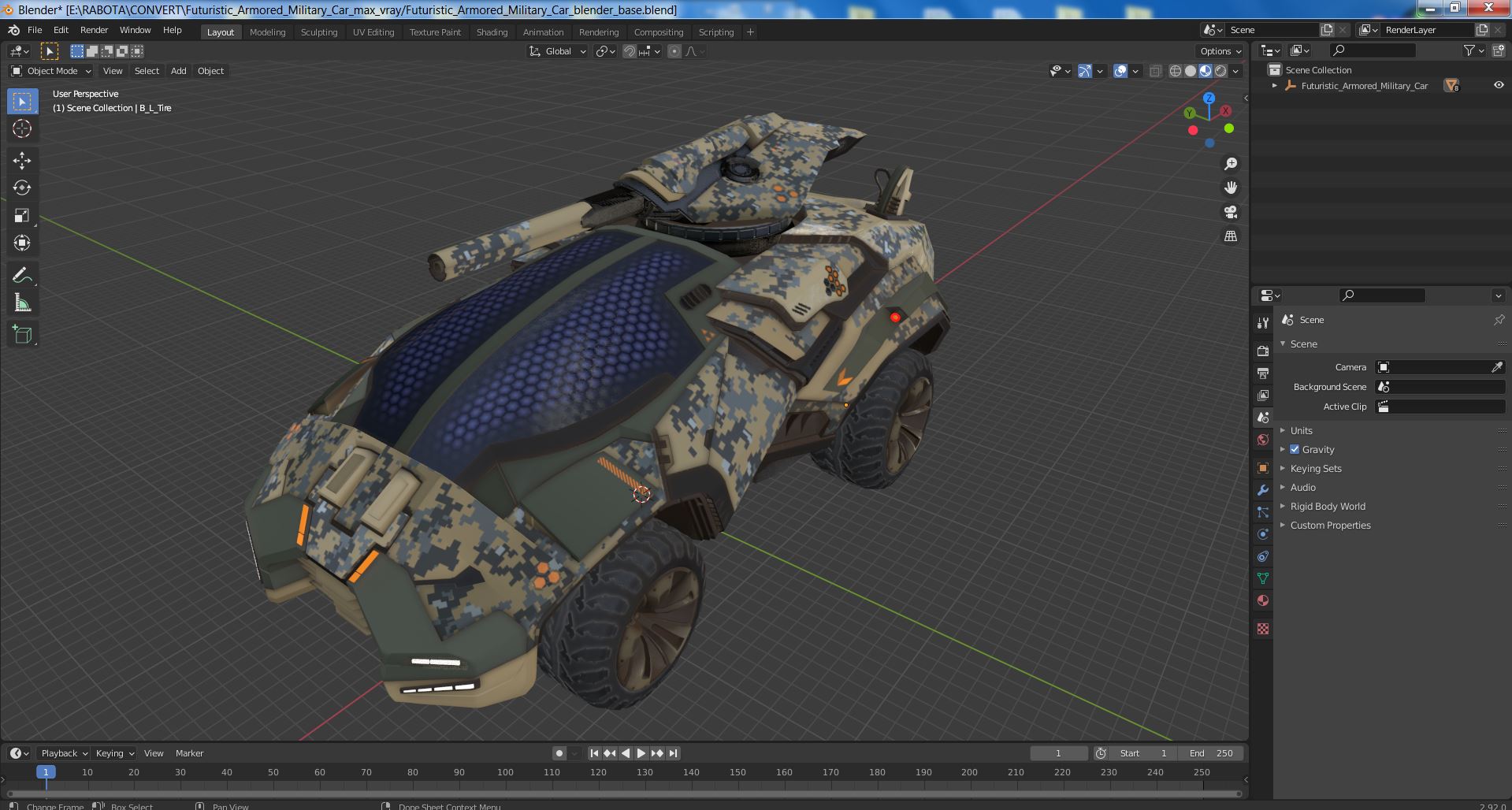Toggle X-ray display
Screen dimensions: 1512x810
pos(1155,71)
